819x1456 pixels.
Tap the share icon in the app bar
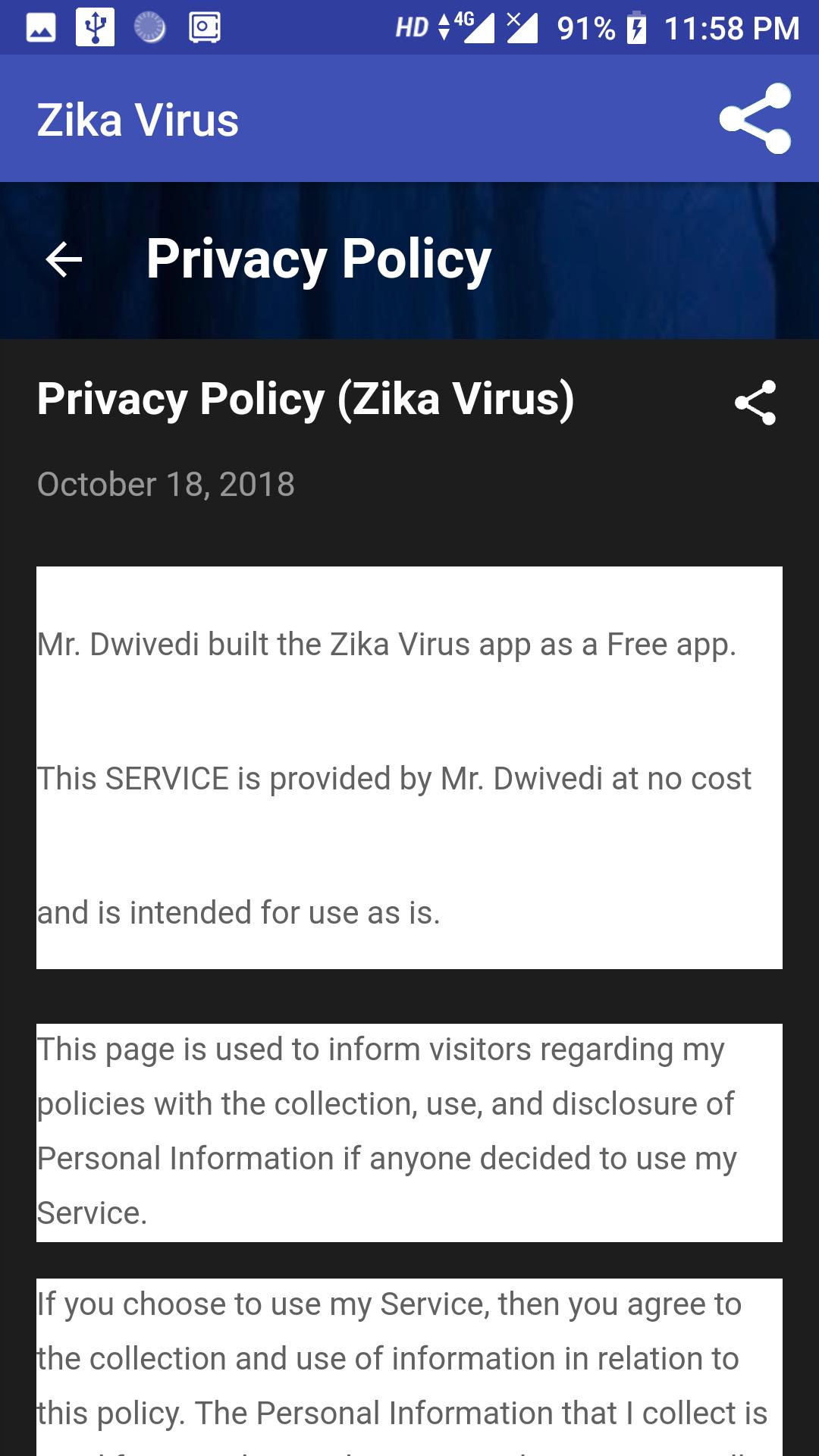(x=755, y=118)
